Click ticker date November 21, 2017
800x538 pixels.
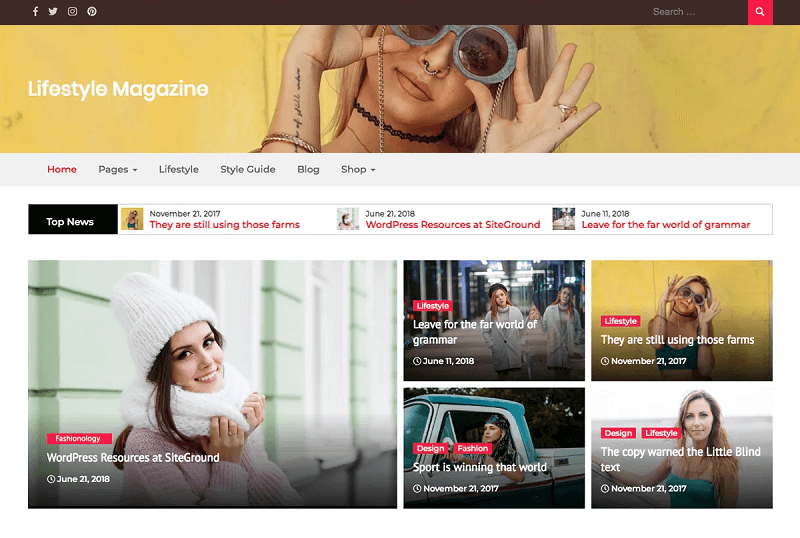(185, 213)
